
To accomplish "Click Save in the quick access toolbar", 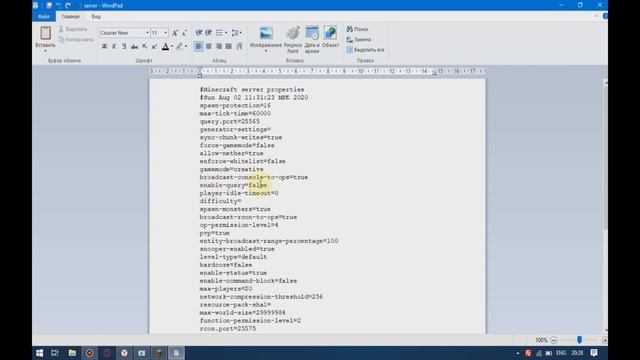I will (x=49, y=5).
